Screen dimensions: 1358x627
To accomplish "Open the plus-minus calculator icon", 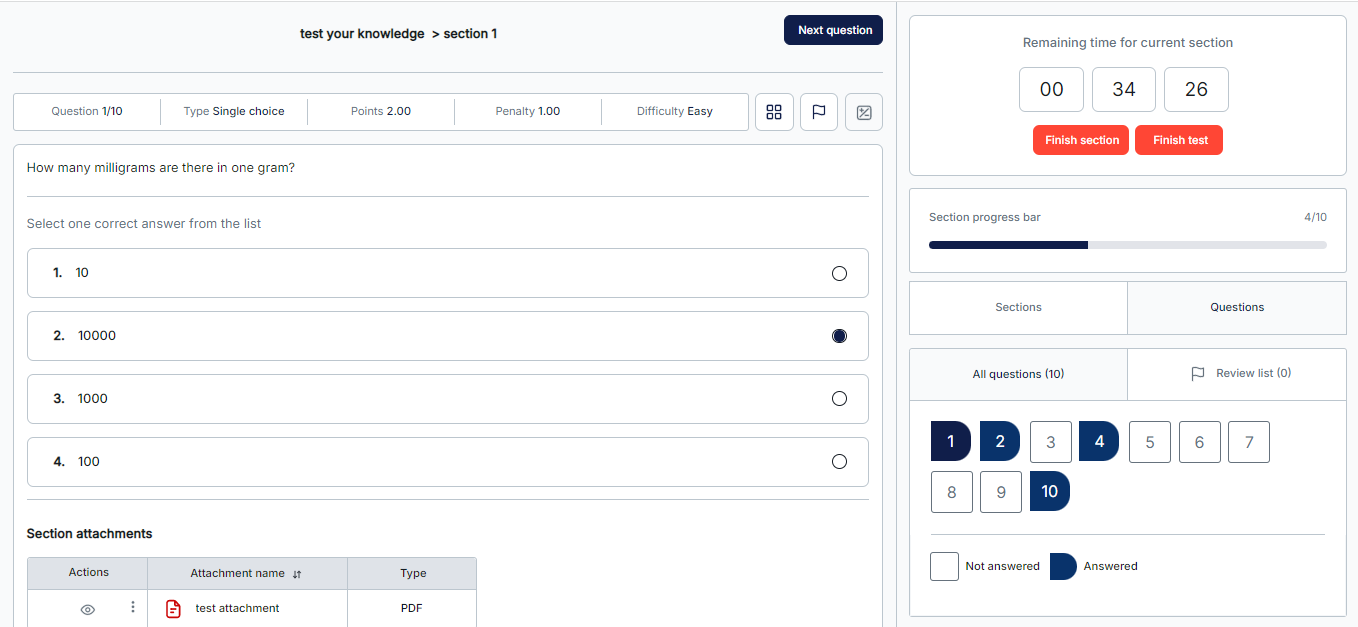I will (x=864, y=112).
